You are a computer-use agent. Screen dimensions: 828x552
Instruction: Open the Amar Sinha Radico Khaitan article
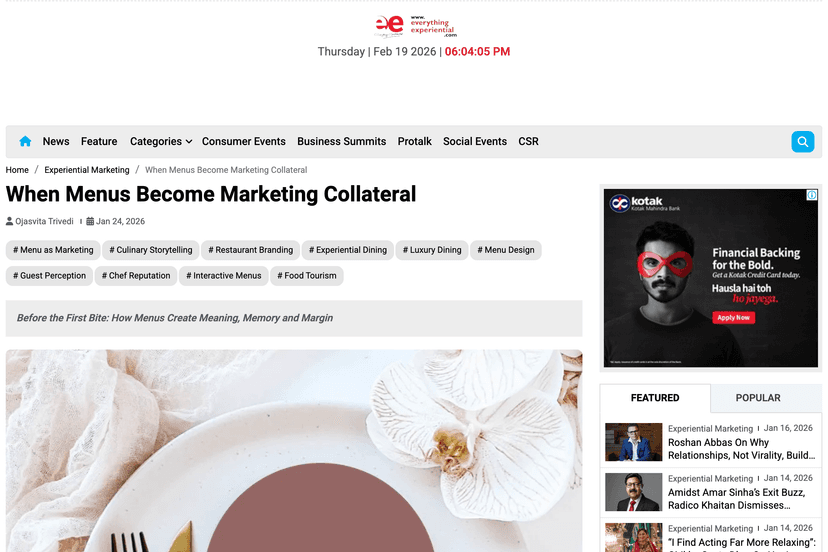point(737,499)
